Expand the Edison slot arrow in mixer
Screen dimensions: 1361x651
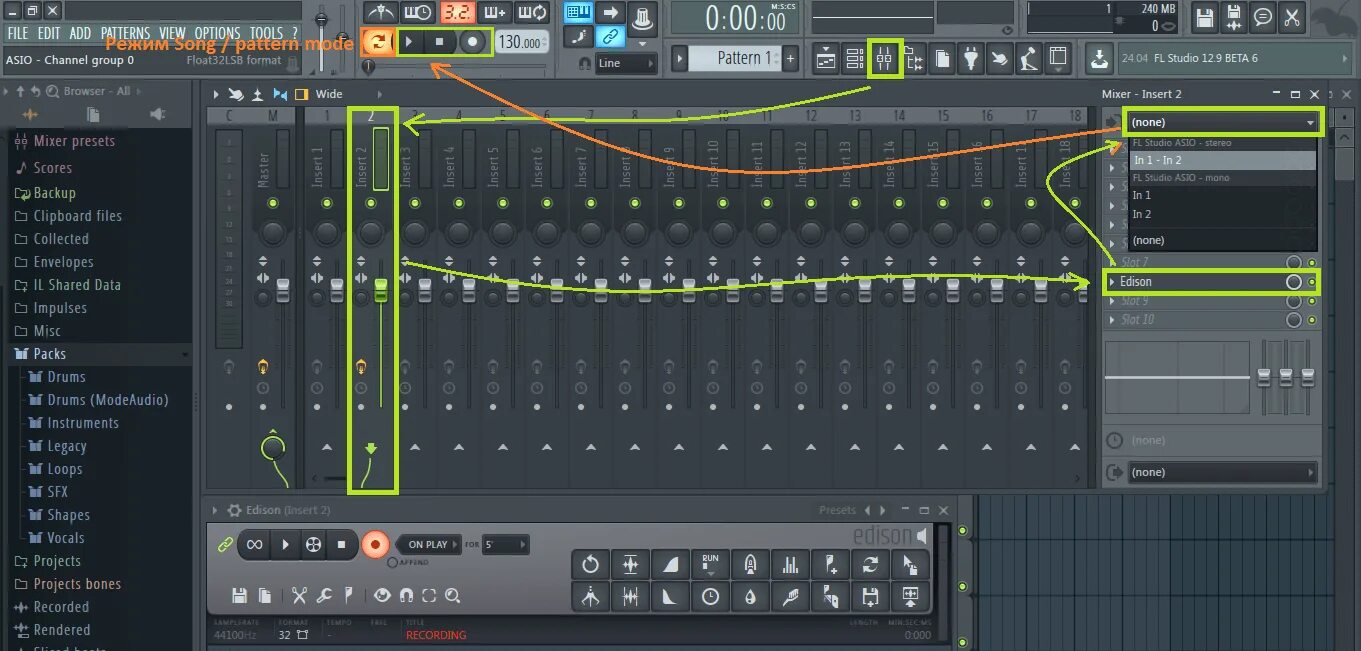click(1112, 282)
